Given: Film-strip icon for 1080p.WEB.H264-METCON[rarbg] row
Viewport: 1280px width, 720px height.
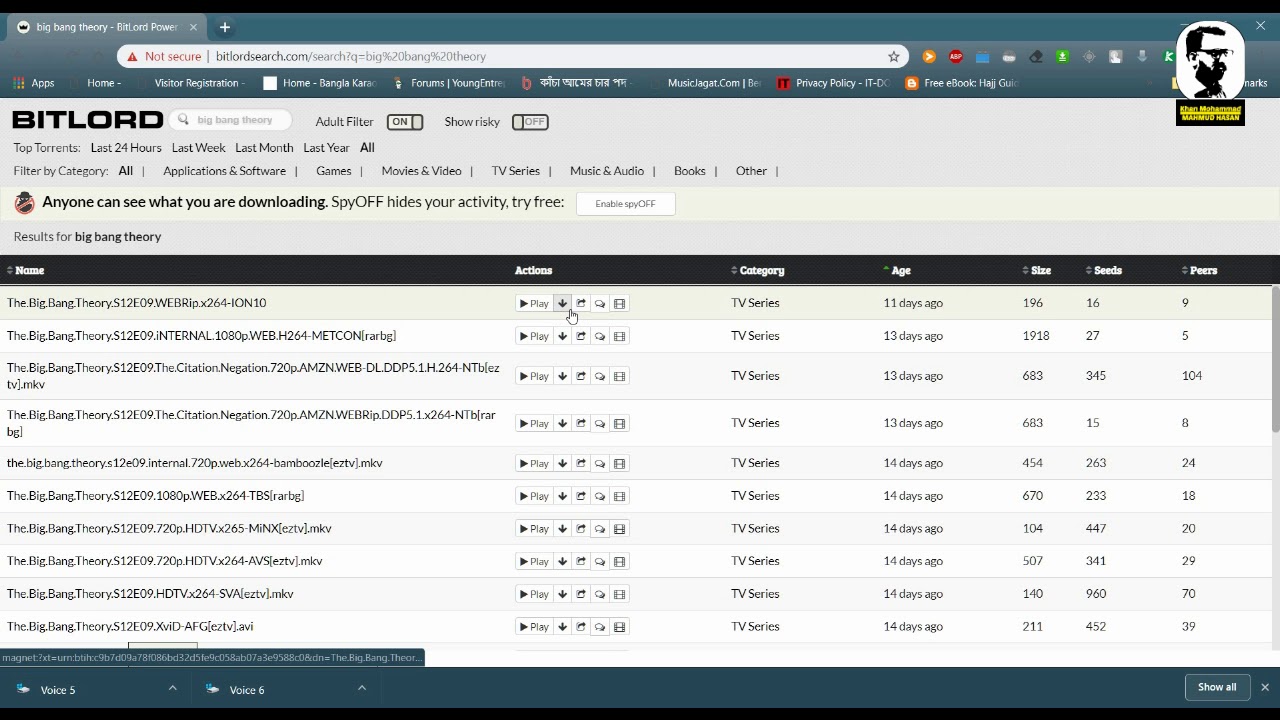Looking at the screenshot, I should pyautogui.click(x=619, y=337).
